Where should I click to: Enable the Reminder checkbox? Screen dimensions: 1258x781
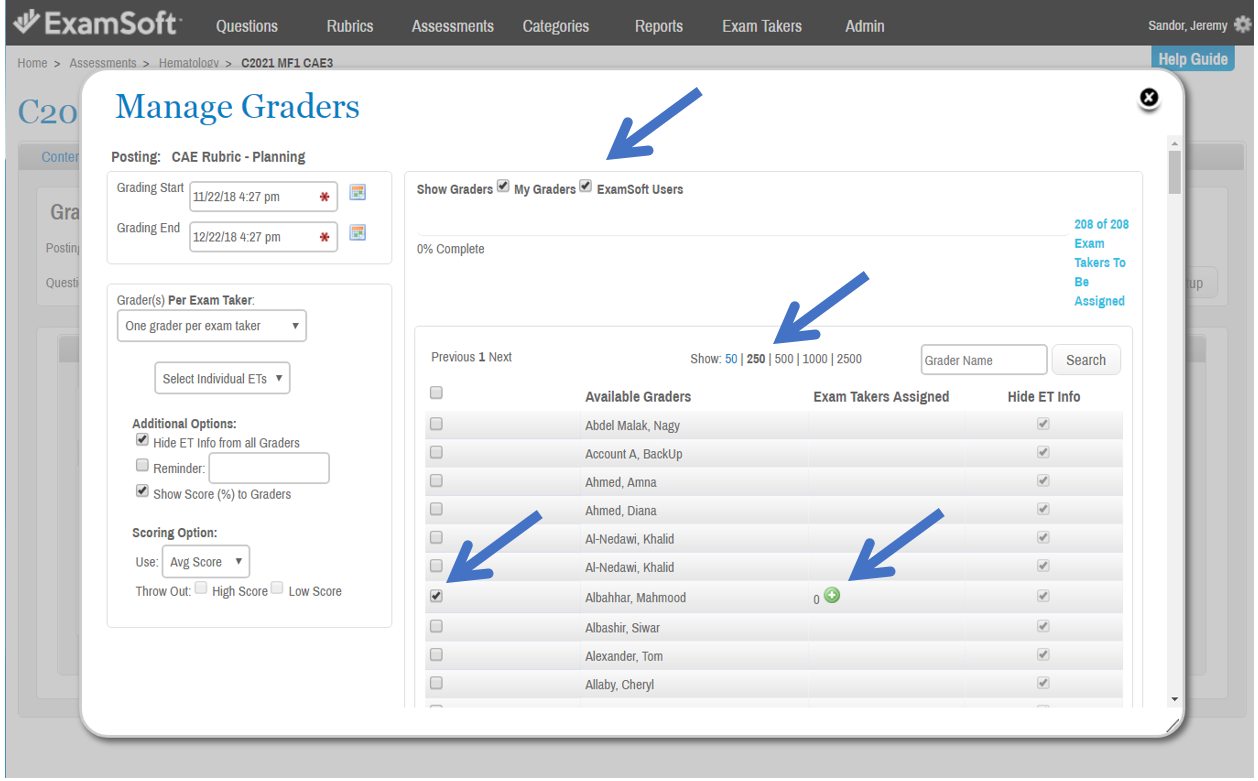[x=142, y=465]
